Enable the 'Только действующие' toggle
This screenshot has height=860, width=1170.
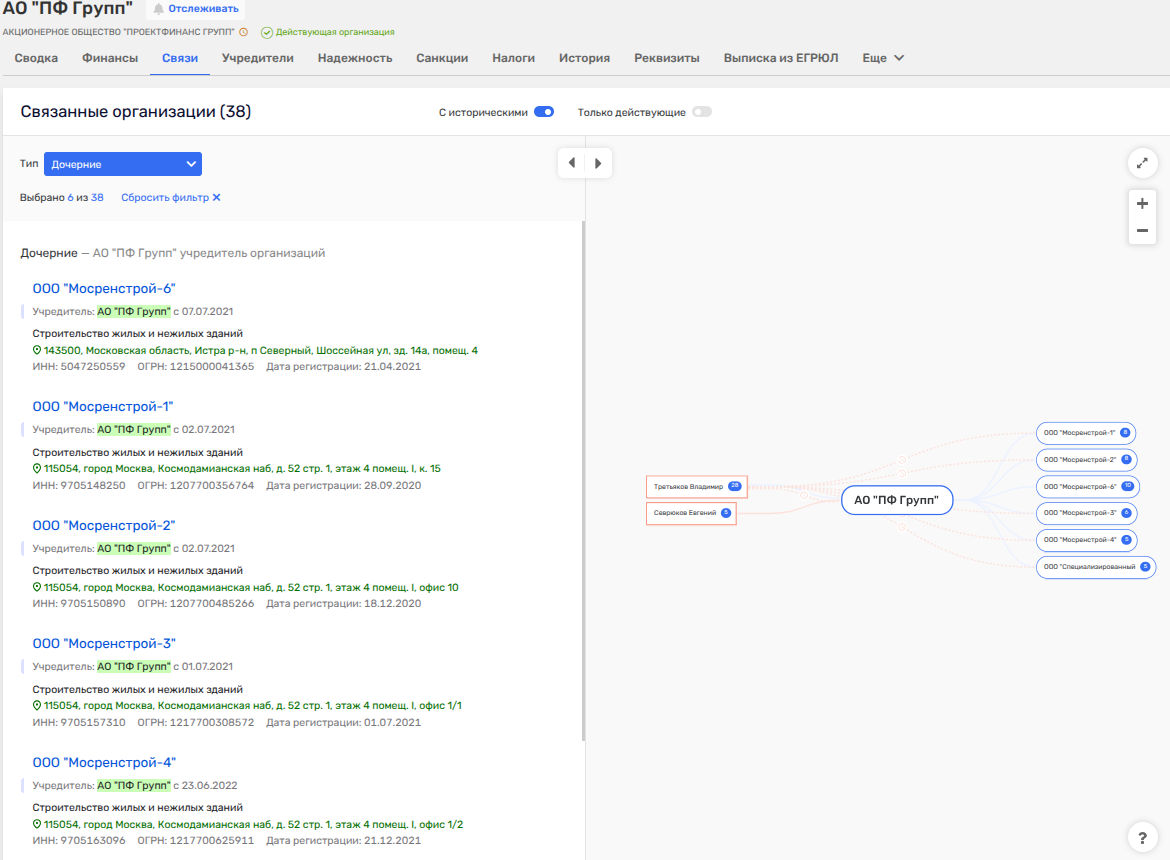point(702,112)
